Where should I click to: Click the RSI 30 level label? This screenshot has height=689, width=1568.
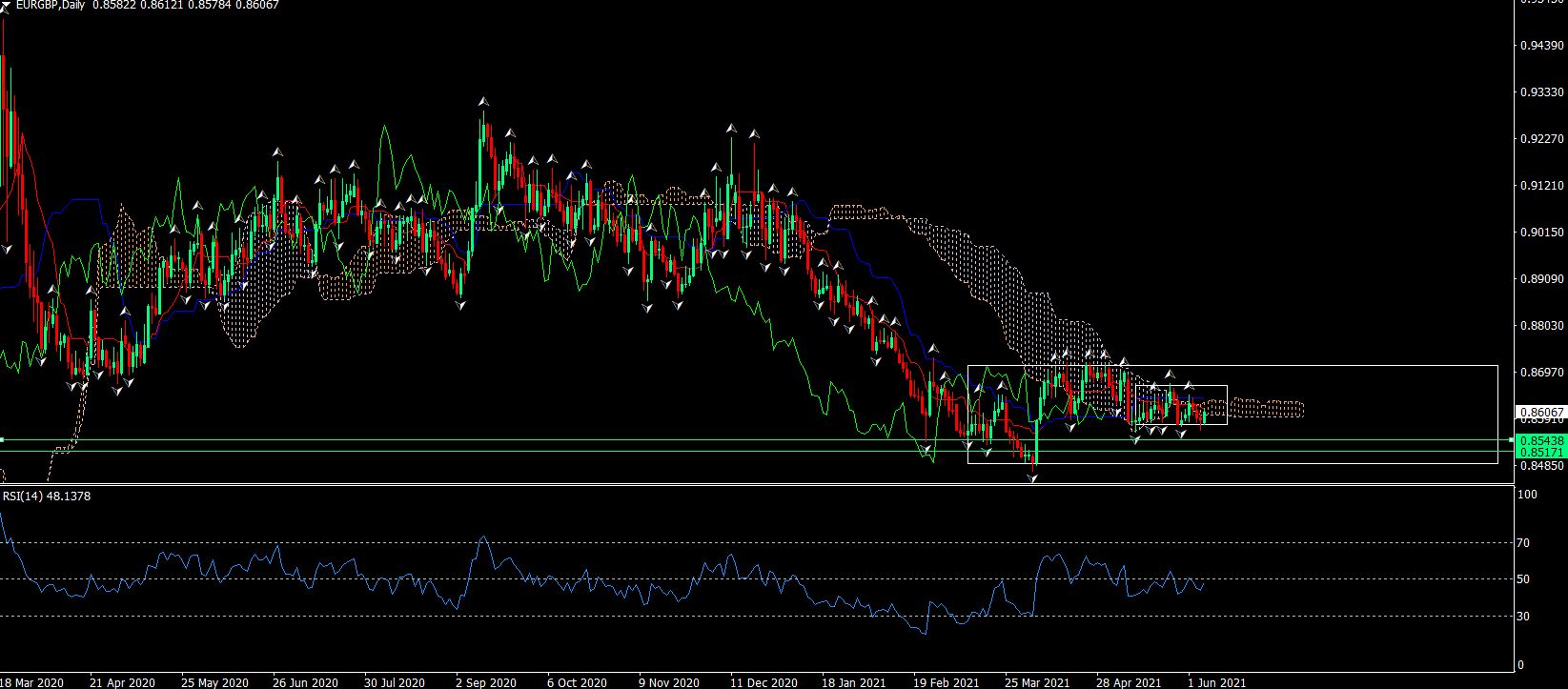coord(1523,617)
